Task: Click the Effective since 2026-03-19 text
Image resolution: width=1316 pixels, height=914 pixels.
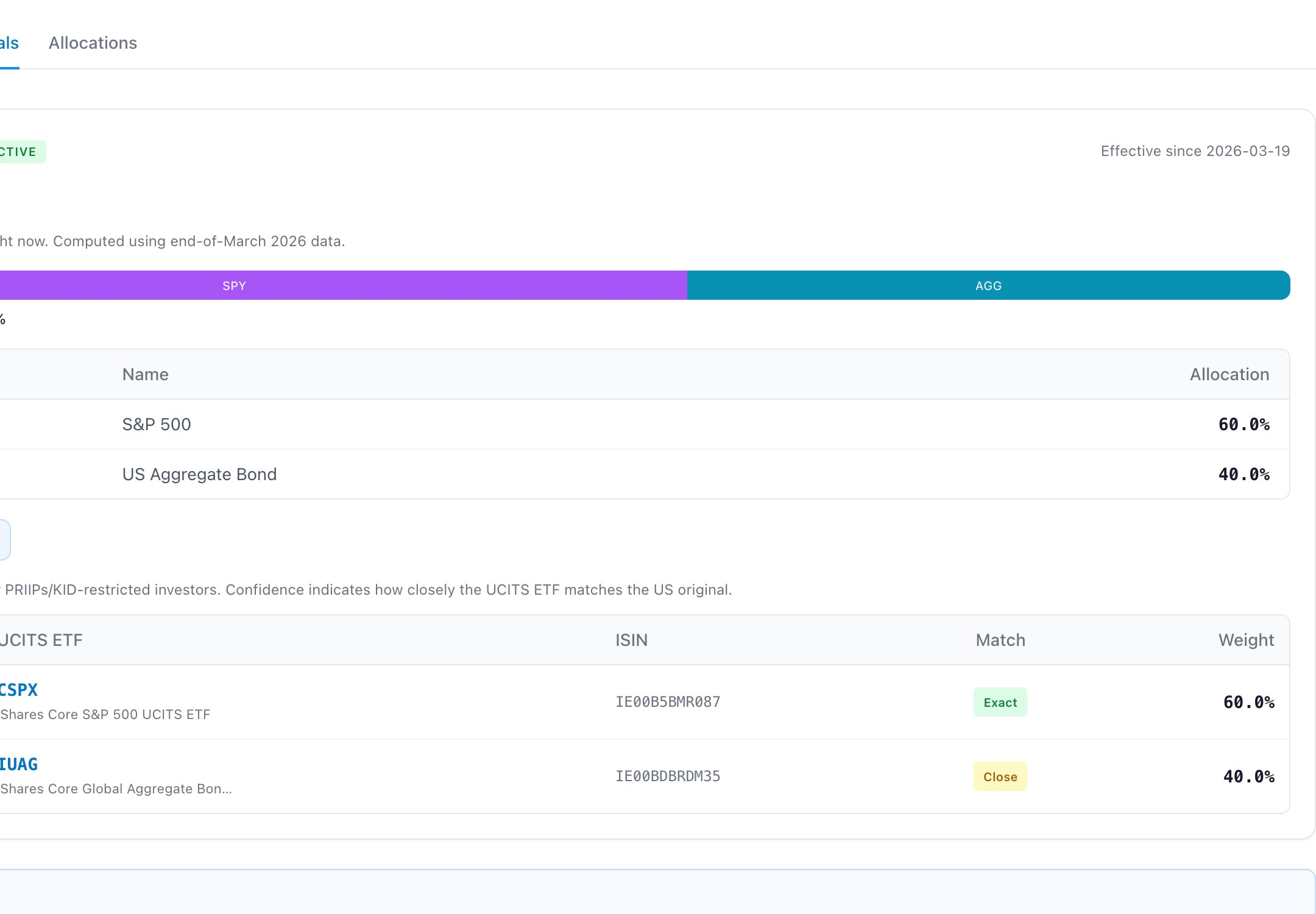Action: [1195, 151]
